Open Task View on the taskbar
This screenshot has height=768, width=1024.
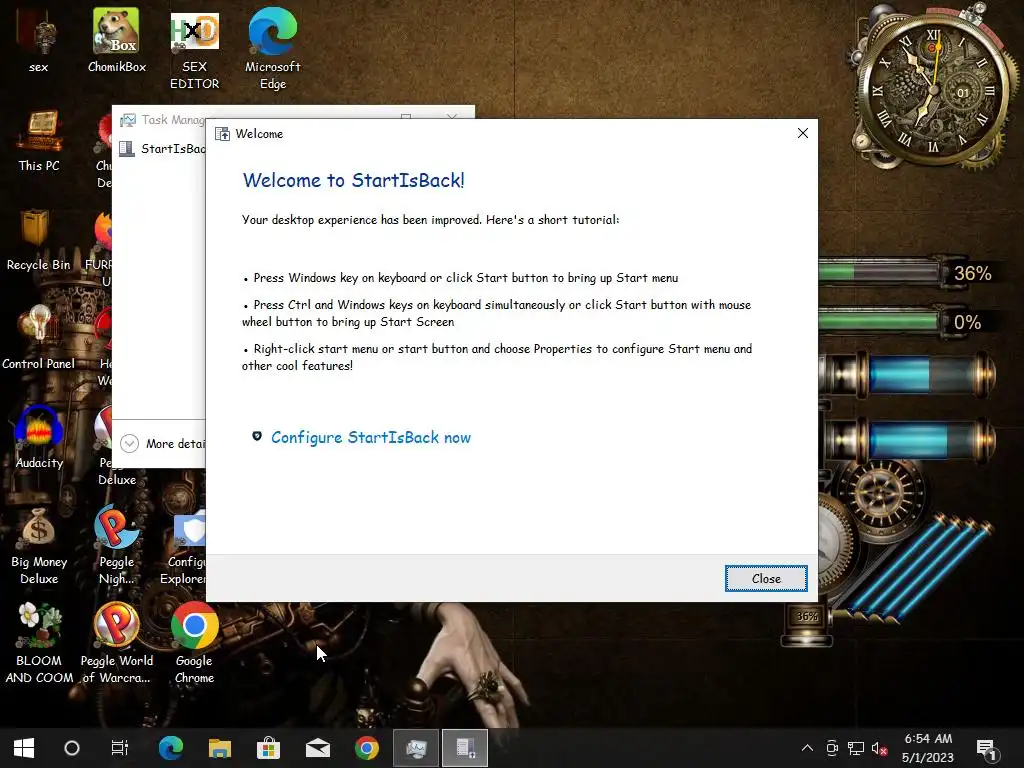pos(120,748)
